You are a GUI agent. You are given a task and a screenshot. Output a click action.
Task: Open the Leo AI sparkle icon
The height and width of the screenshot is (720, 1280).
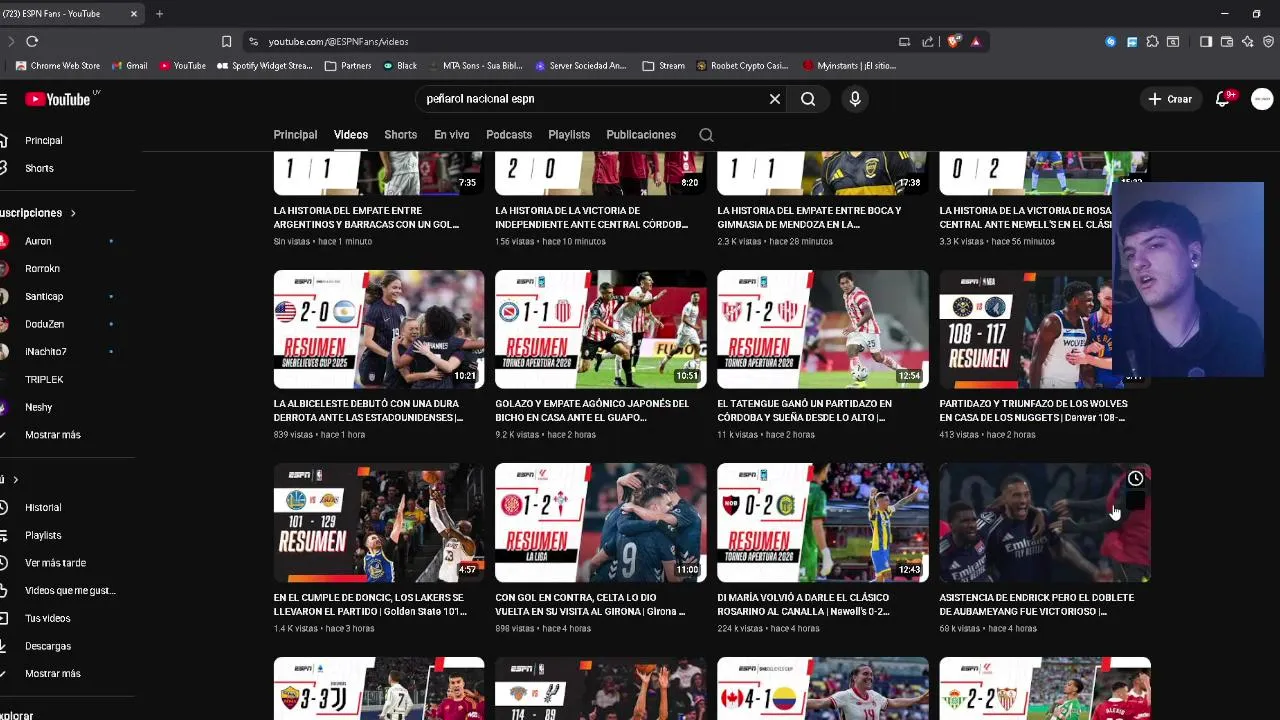1248,41
